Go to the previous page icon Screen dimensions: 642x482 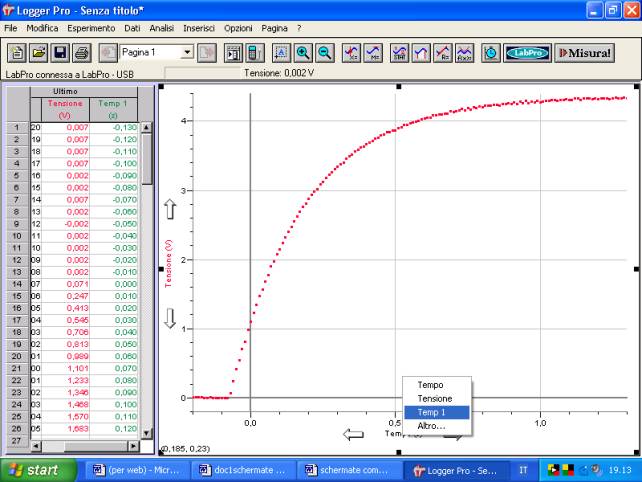[108, 53]
